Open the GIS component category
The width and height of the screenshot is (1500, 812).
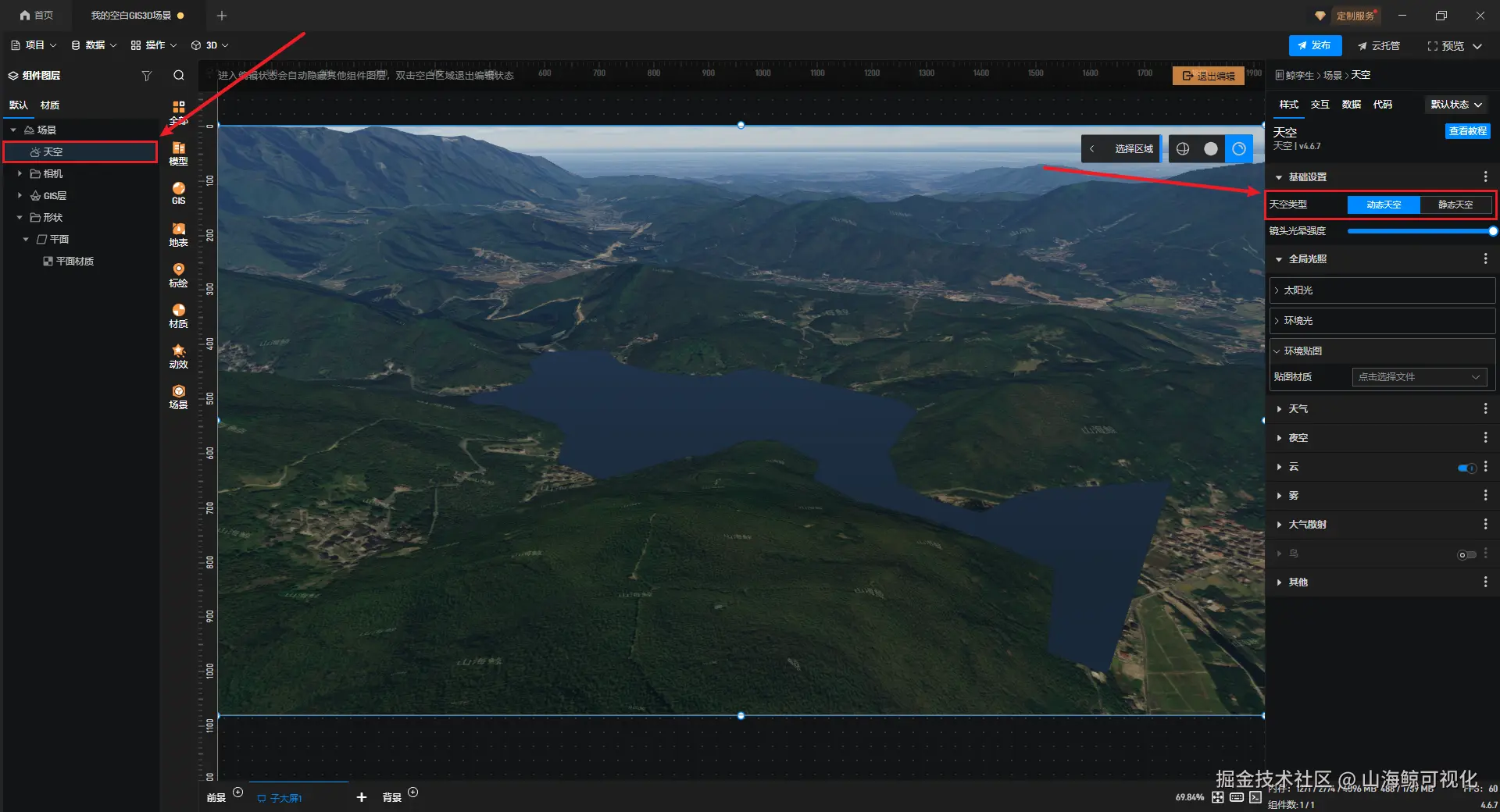179,194
